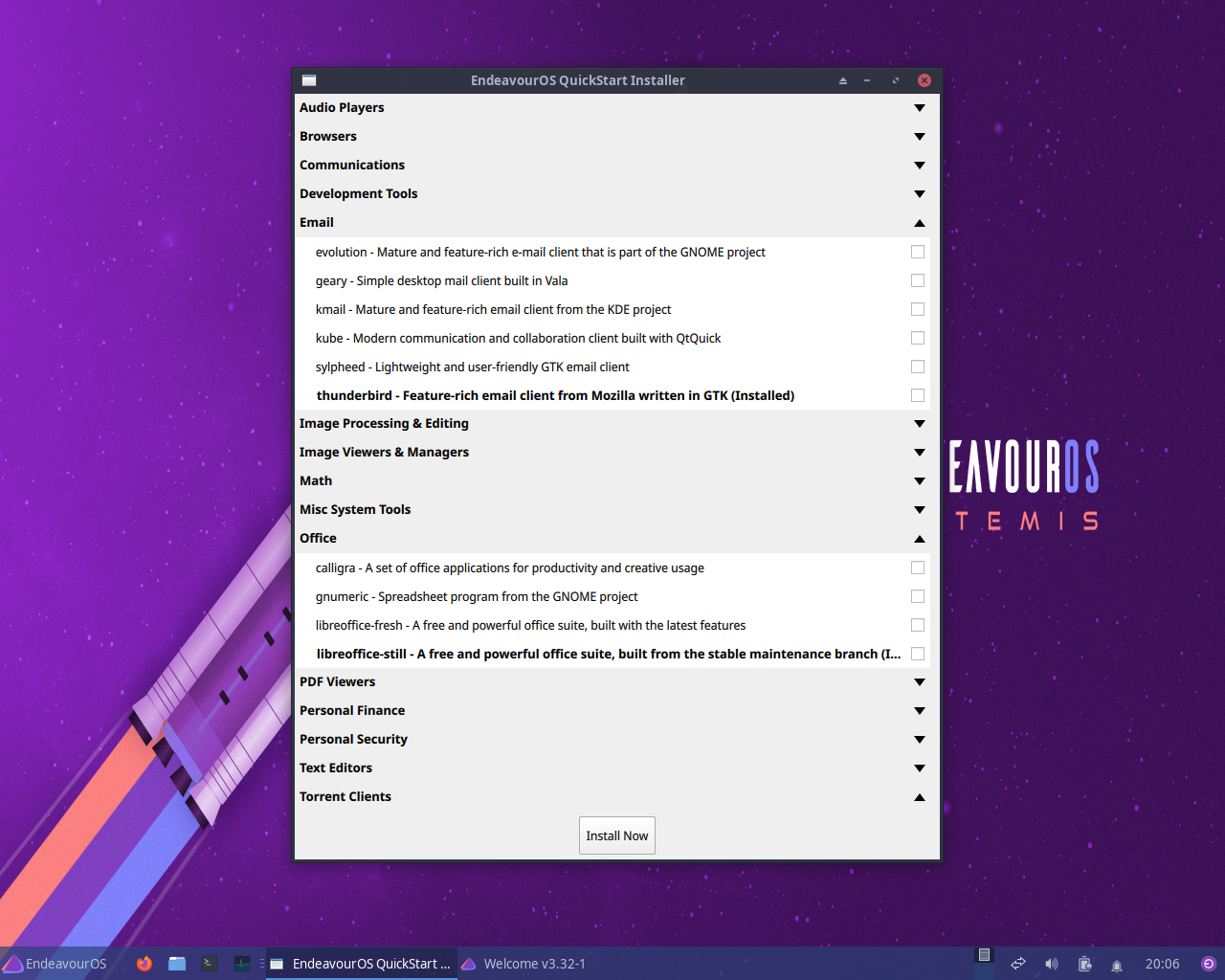Open the session logout icon

pos(1209,964)
